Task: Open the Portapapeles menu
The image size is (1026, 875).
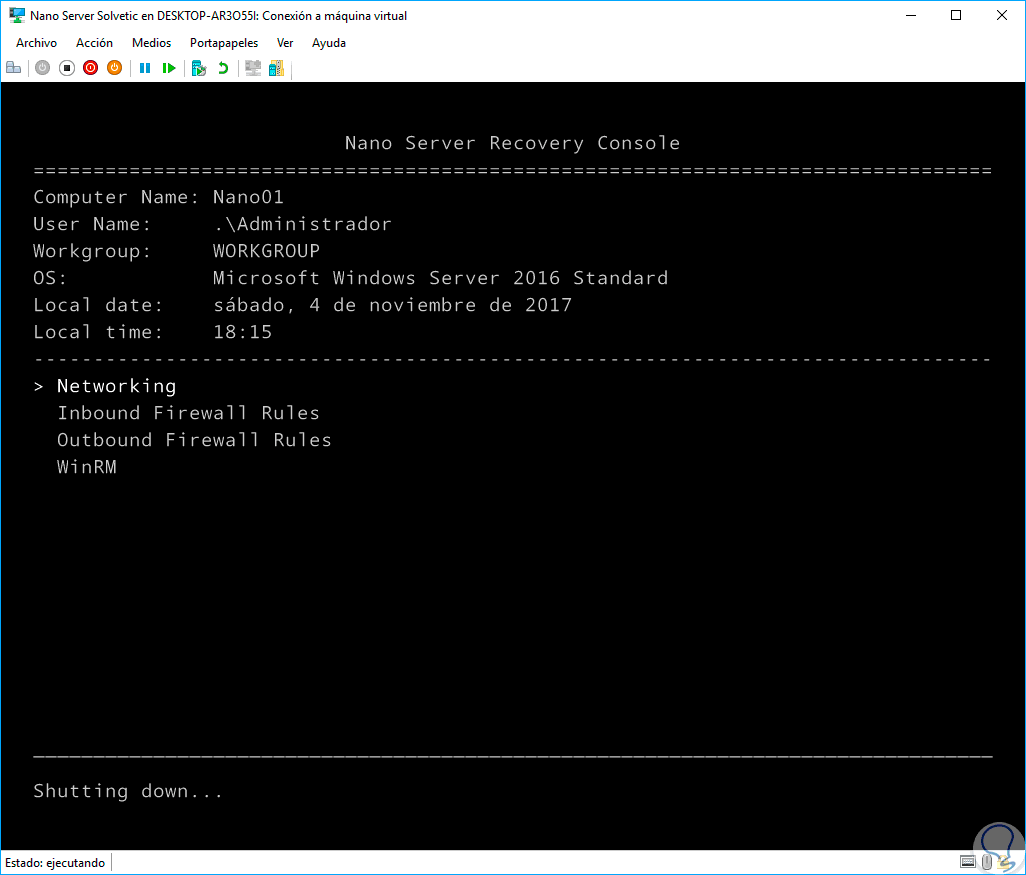Action: point(224,43)
